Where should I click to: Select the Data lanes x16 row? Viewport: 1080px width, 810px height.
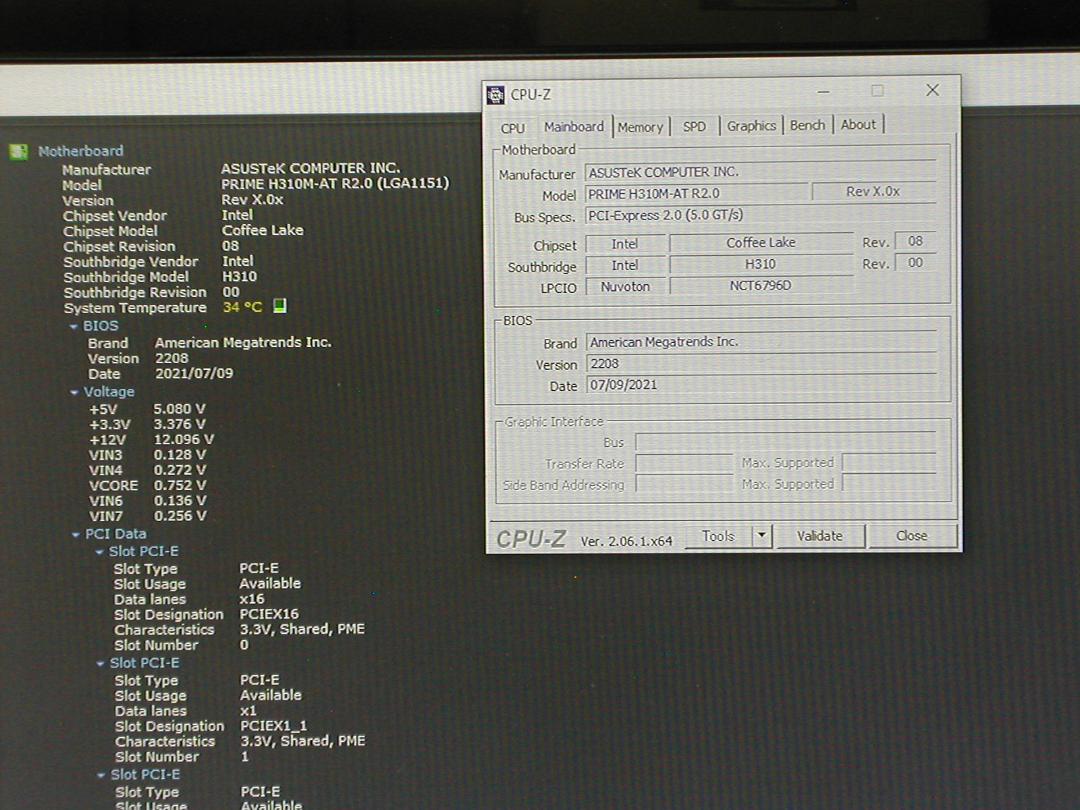point(189,599)
